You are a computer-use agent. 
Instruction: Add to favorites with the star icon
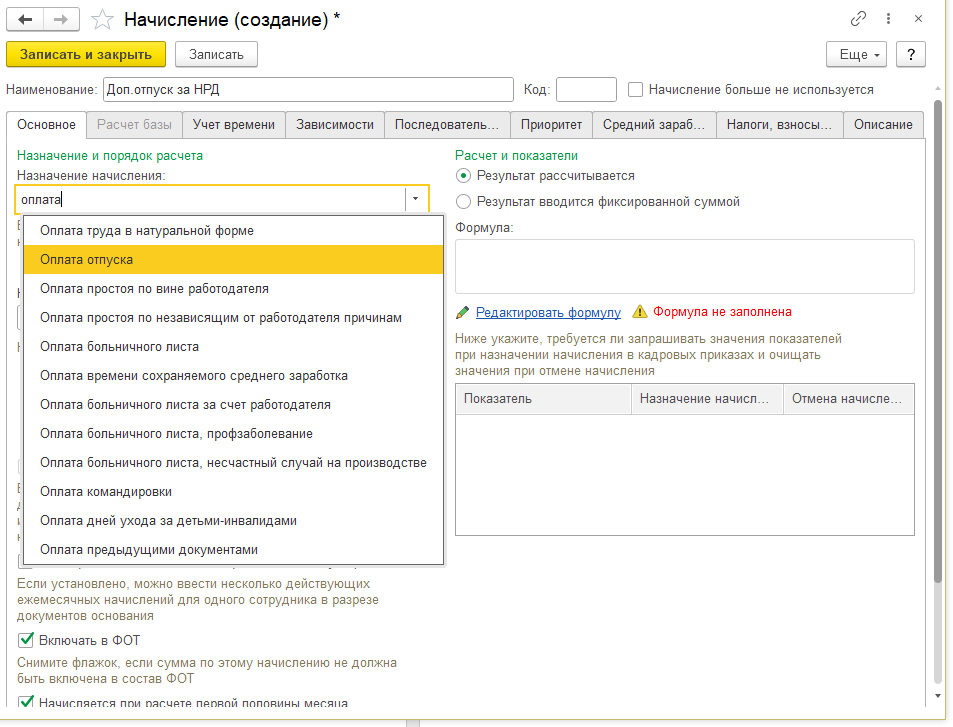click(102, 20)
